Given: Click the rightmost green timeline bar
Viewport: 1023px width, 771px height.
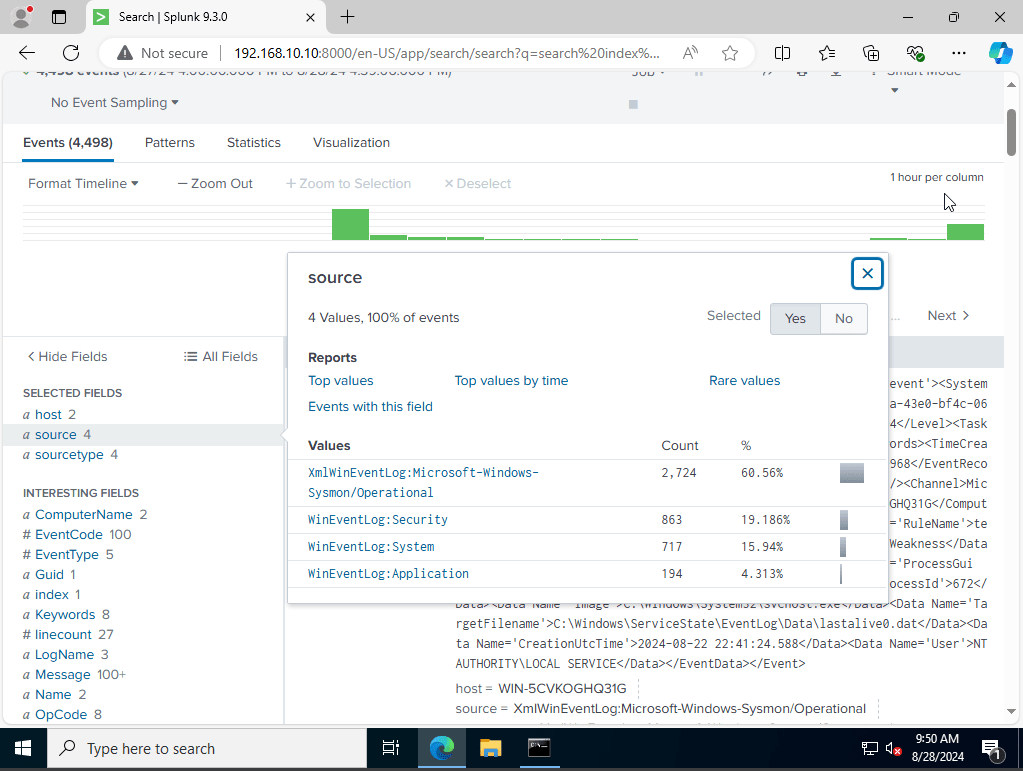Looking at the screenshot, I should [x=965, y=232].
